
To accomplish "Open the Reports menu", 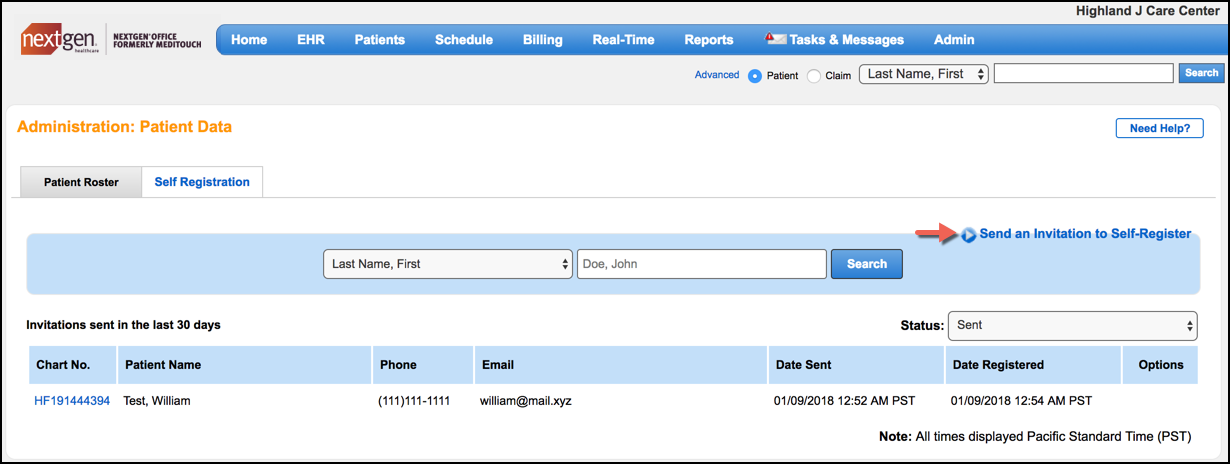I will [709, 40].
